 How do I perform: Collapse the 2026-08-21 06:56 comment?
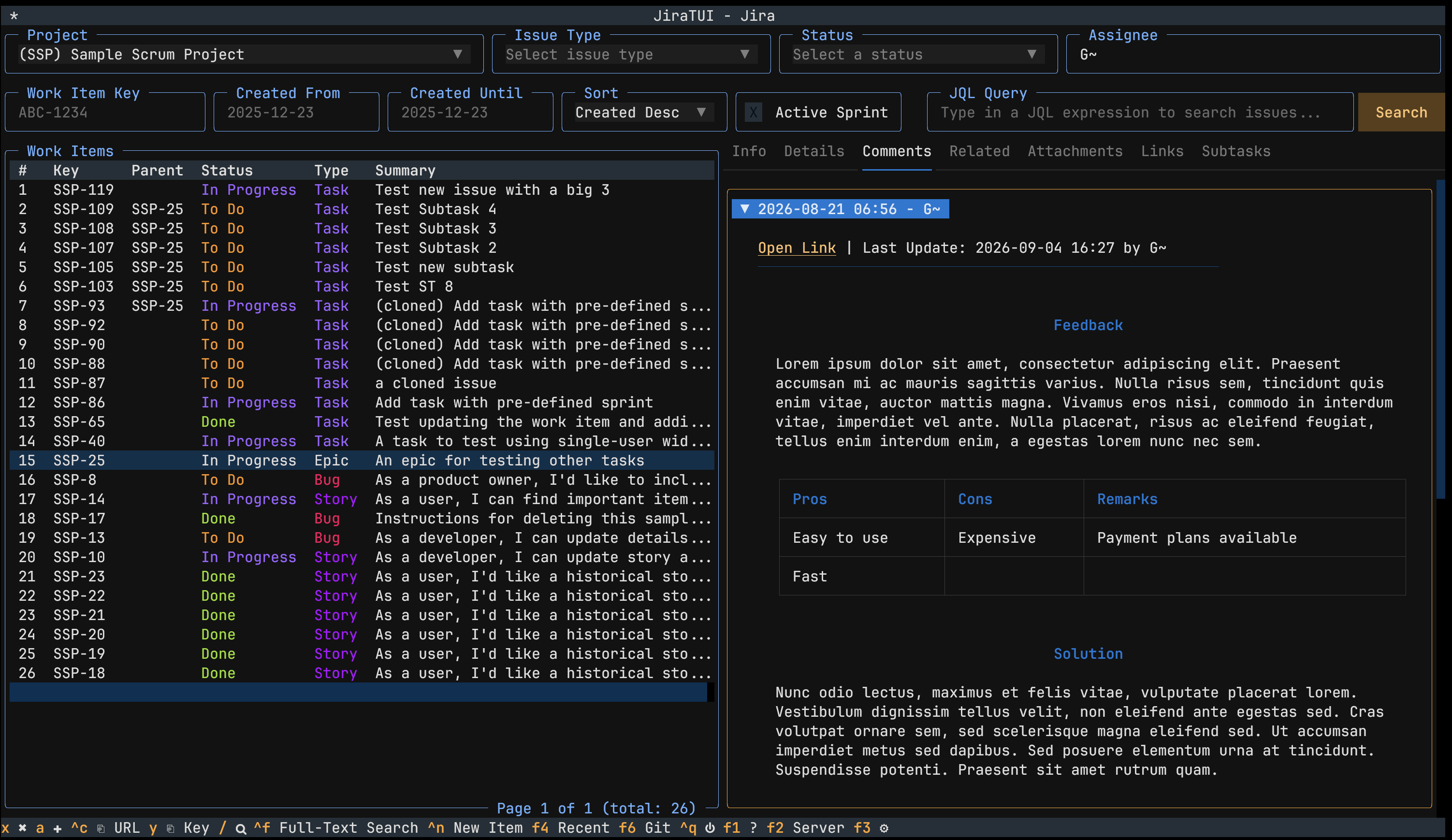point(840,209)
